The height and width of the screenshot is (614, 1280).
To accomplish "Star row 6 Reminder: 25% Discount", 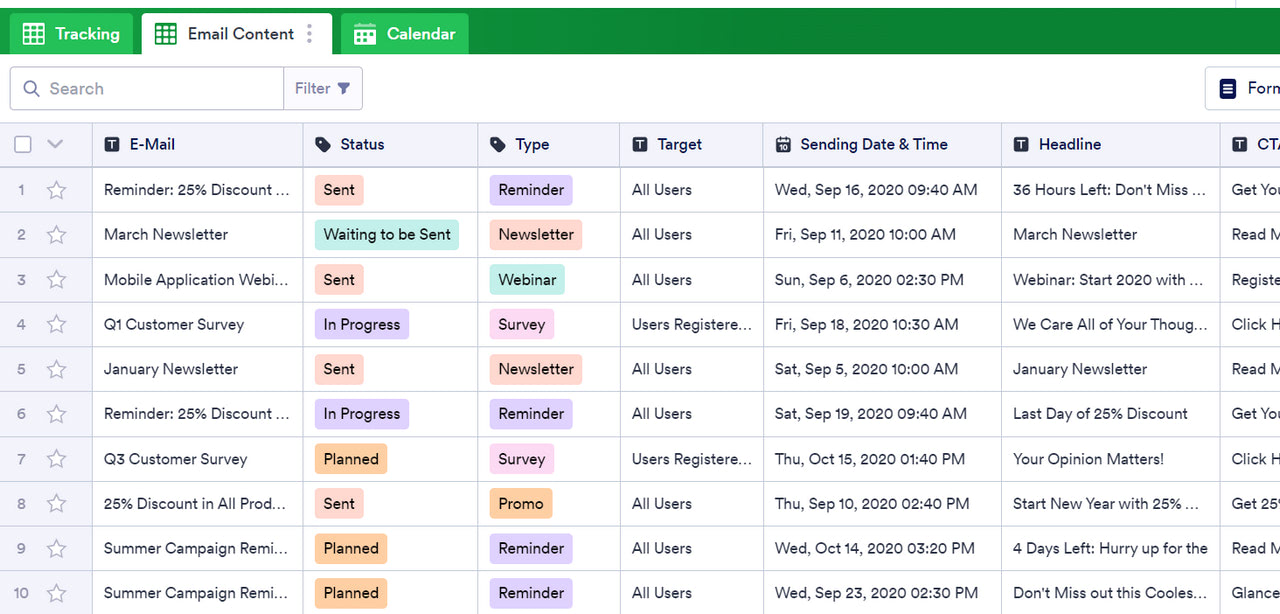I will tap(56, 414).
